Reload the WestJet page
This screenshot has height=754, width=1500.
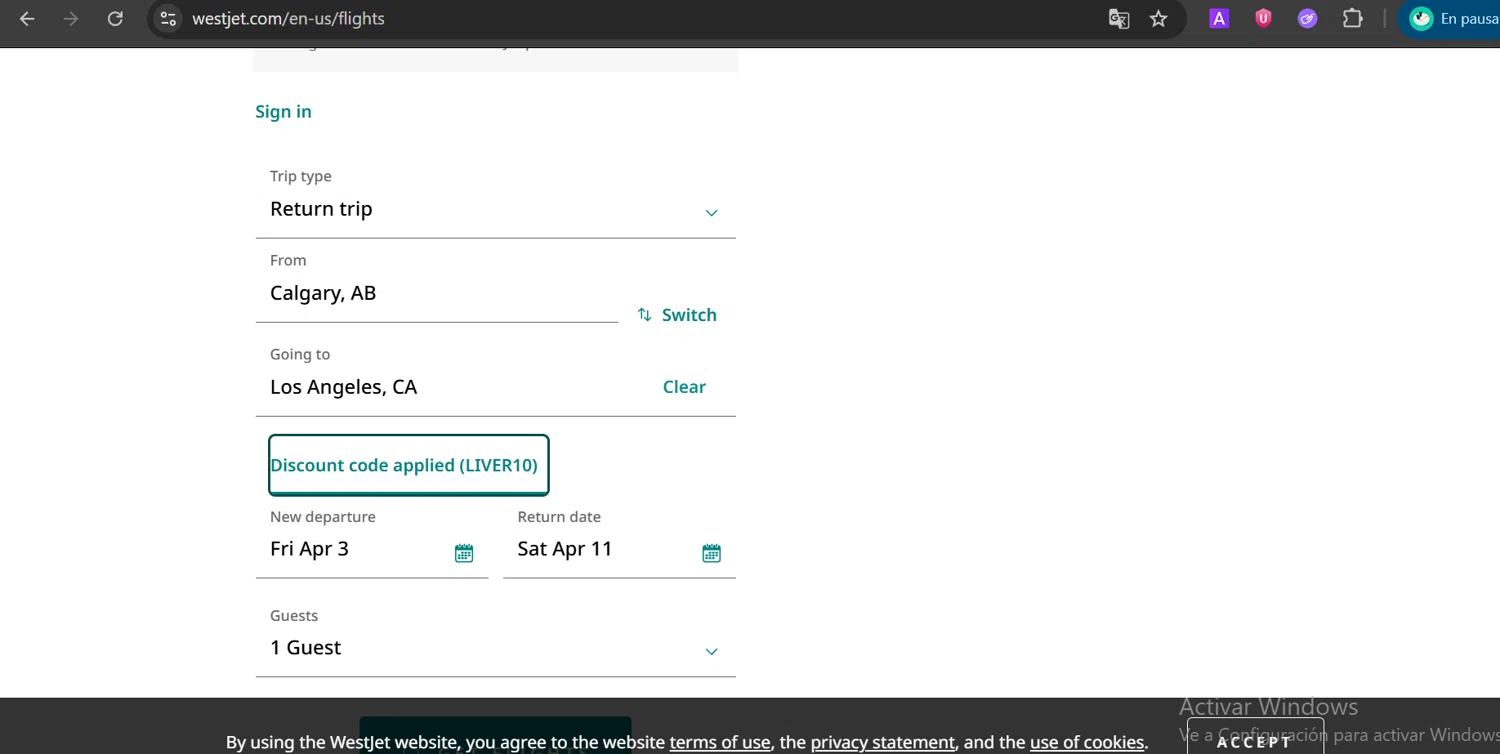pyautogui.click(x=115, y=18)
